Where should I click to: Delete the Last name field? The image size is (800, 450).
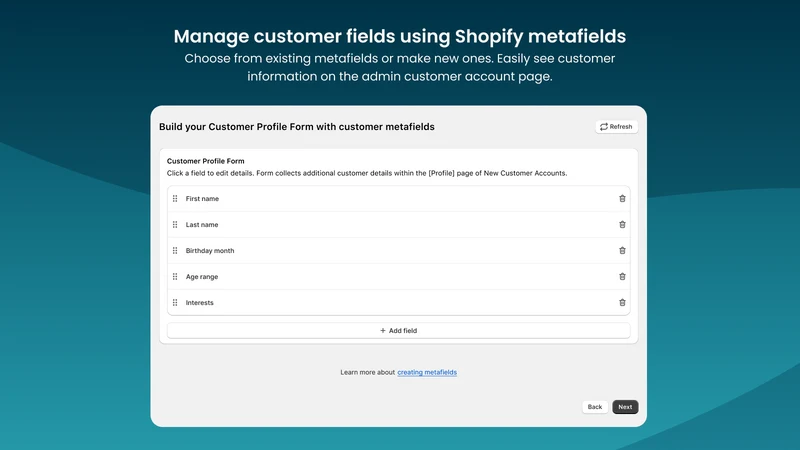[x=622, y=224]
